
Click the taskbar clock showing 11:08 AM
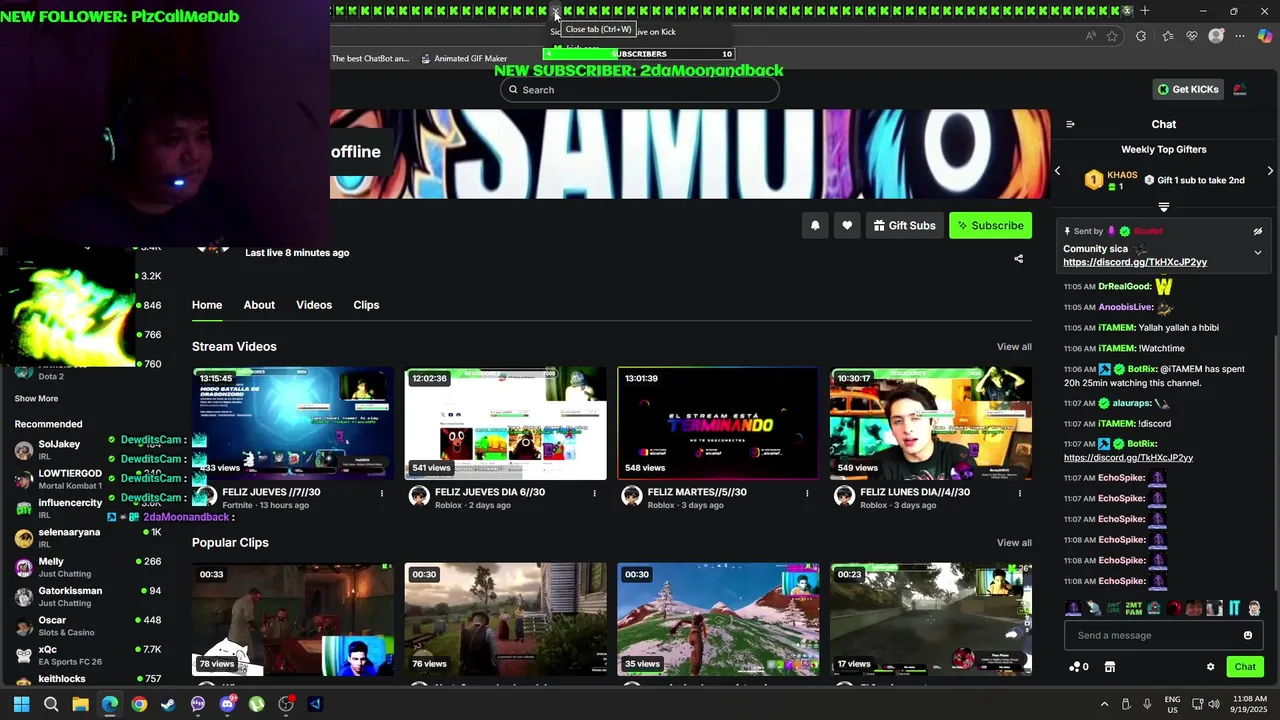(x=1250, y=704)
